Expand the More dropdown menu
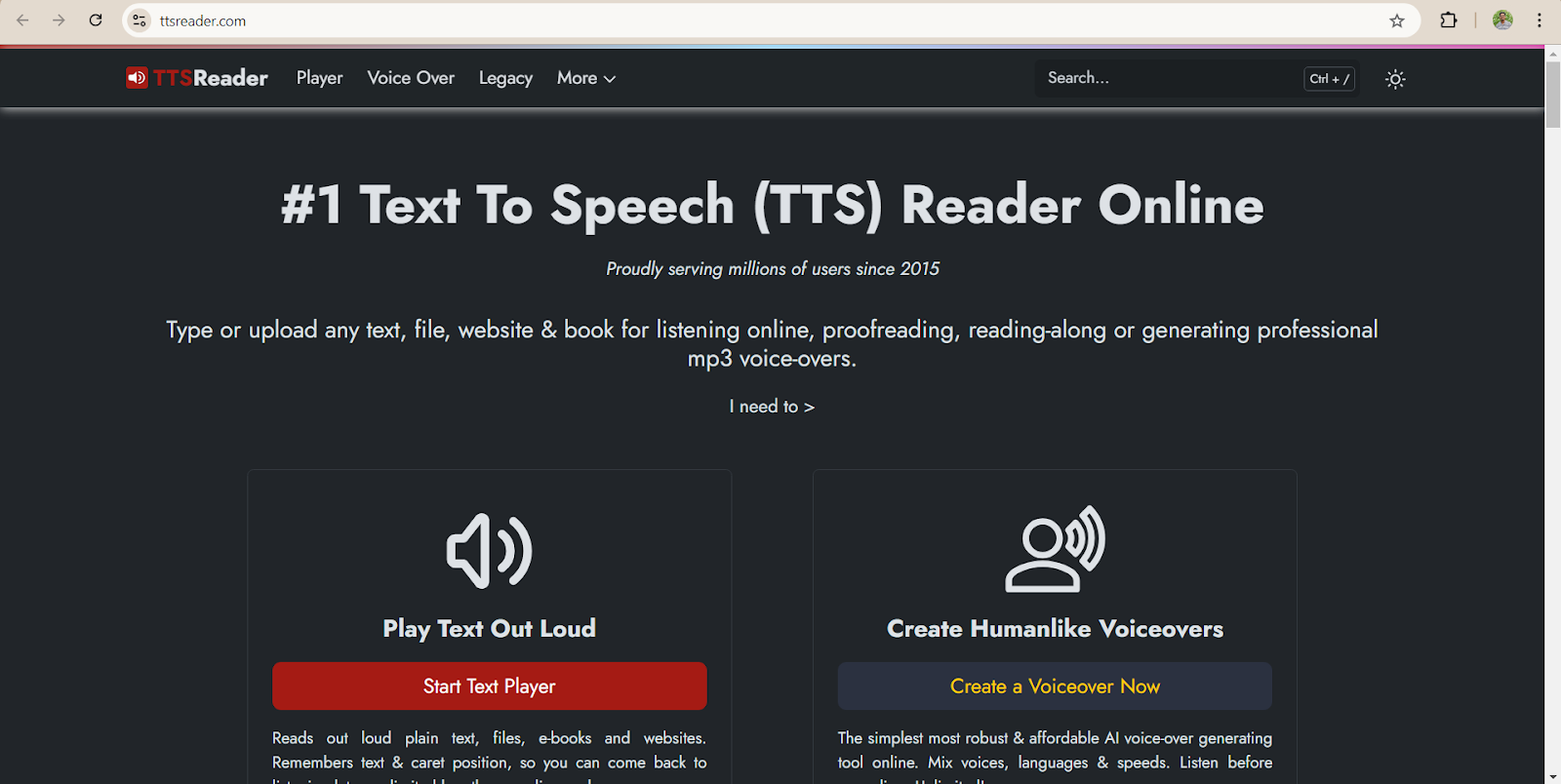This screenshot has height=784, width=1561. click(x=586, y=78)
